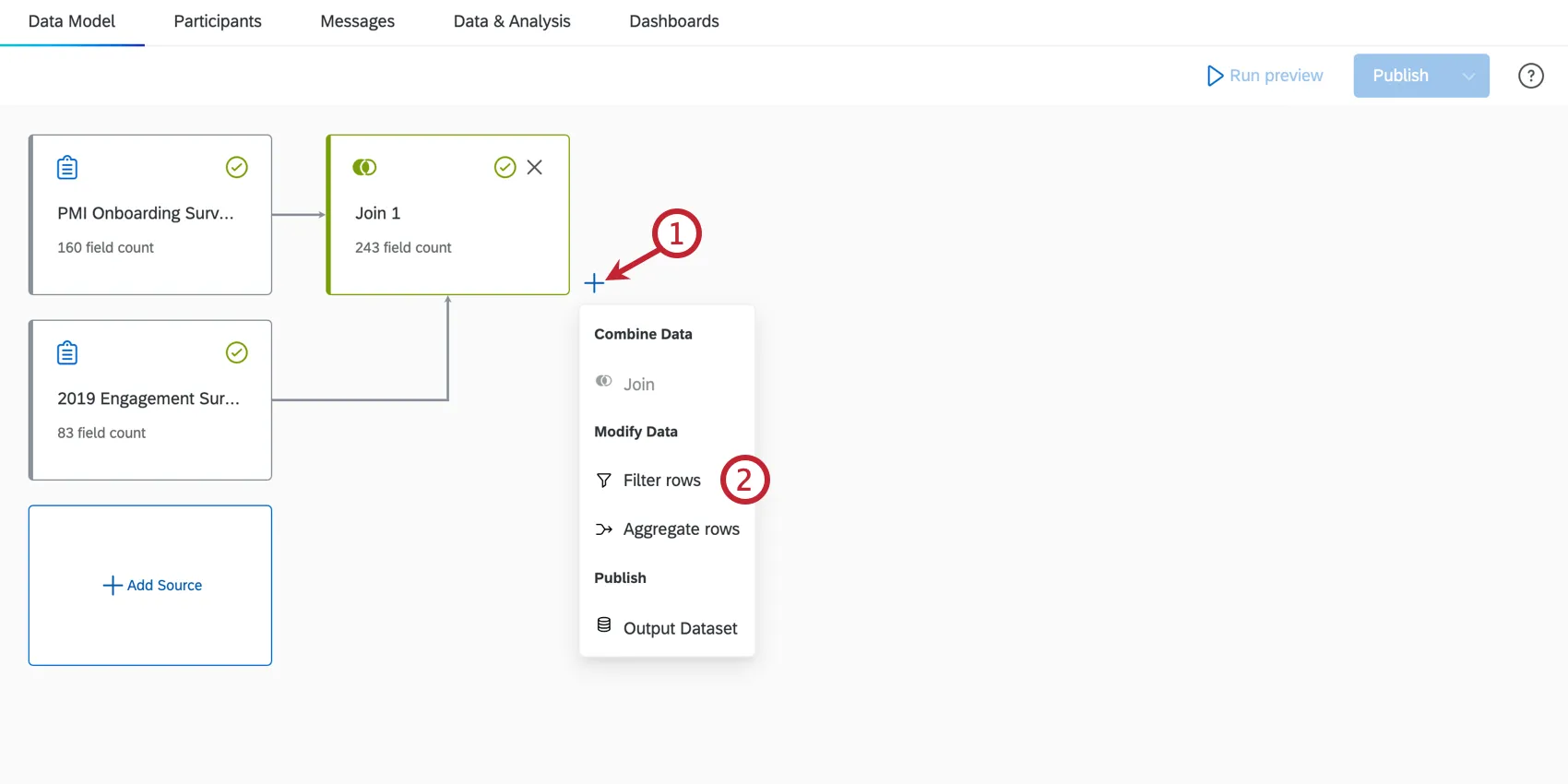Click the blue plus icon beside Join 1
This screenshot has width=1568, height=784.
click(594, 282)
